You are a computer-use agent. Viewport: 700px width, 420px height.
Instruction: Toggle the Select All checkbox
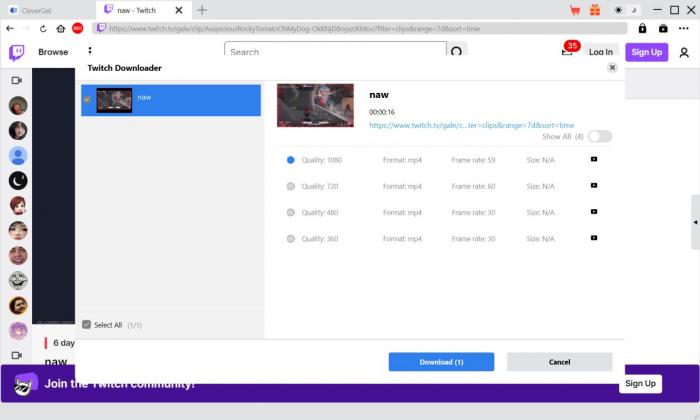point(87,325)
